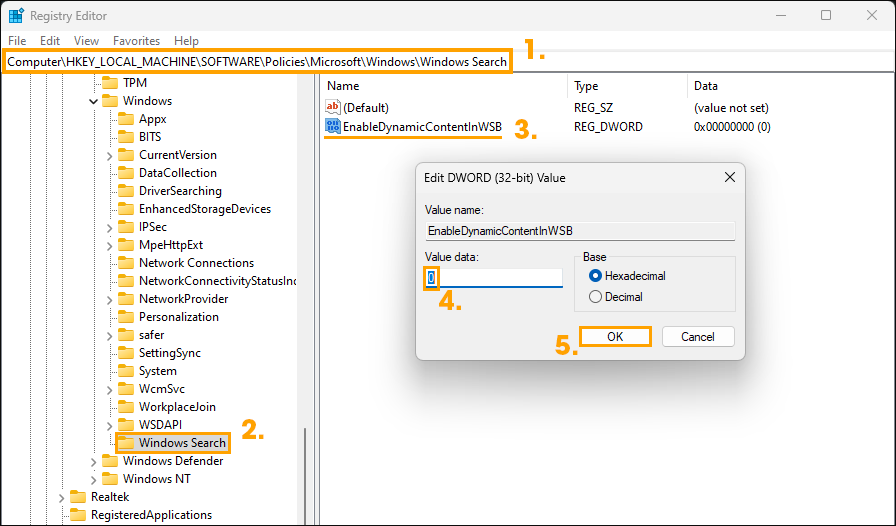896x526 pixels.
Task: Select the CurrentVersion key label
Action: (178, 155)
